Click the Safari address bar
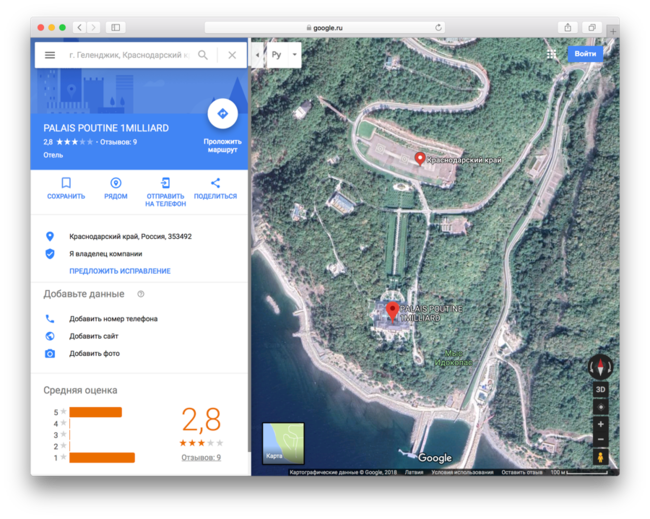 [324, 28]
